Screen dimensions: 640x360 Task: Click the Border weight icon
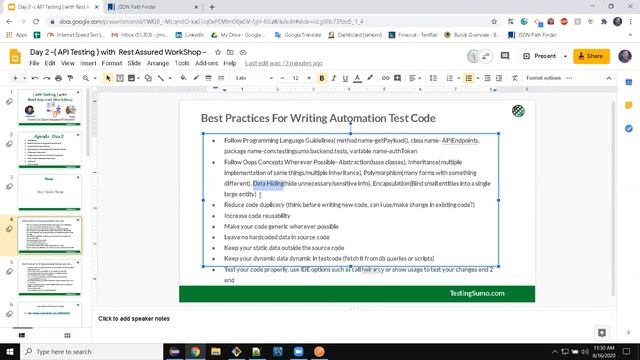(208, 78)
